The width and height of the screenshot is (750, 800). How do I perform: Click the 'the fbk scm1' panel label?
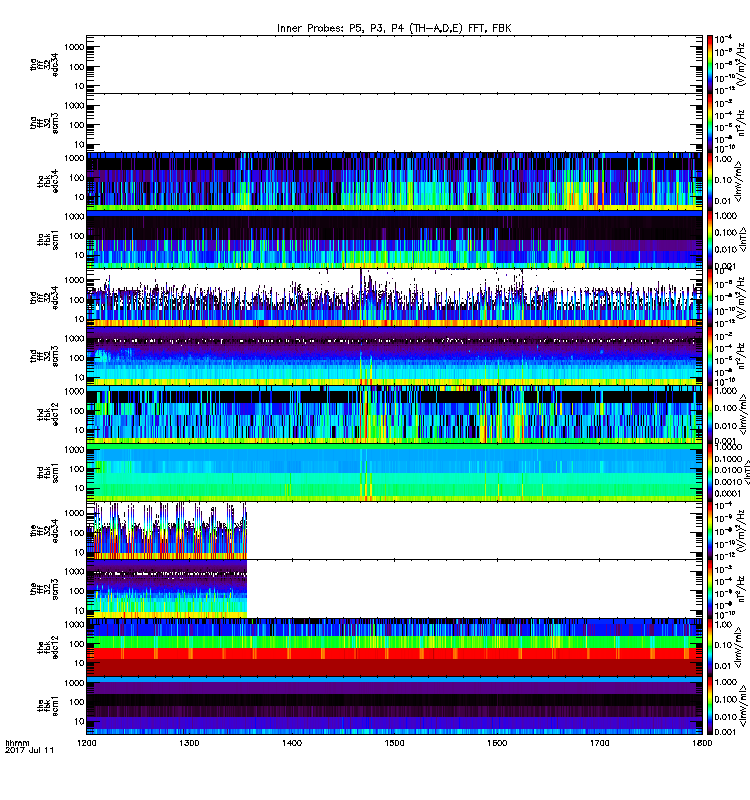click(47, 706)
